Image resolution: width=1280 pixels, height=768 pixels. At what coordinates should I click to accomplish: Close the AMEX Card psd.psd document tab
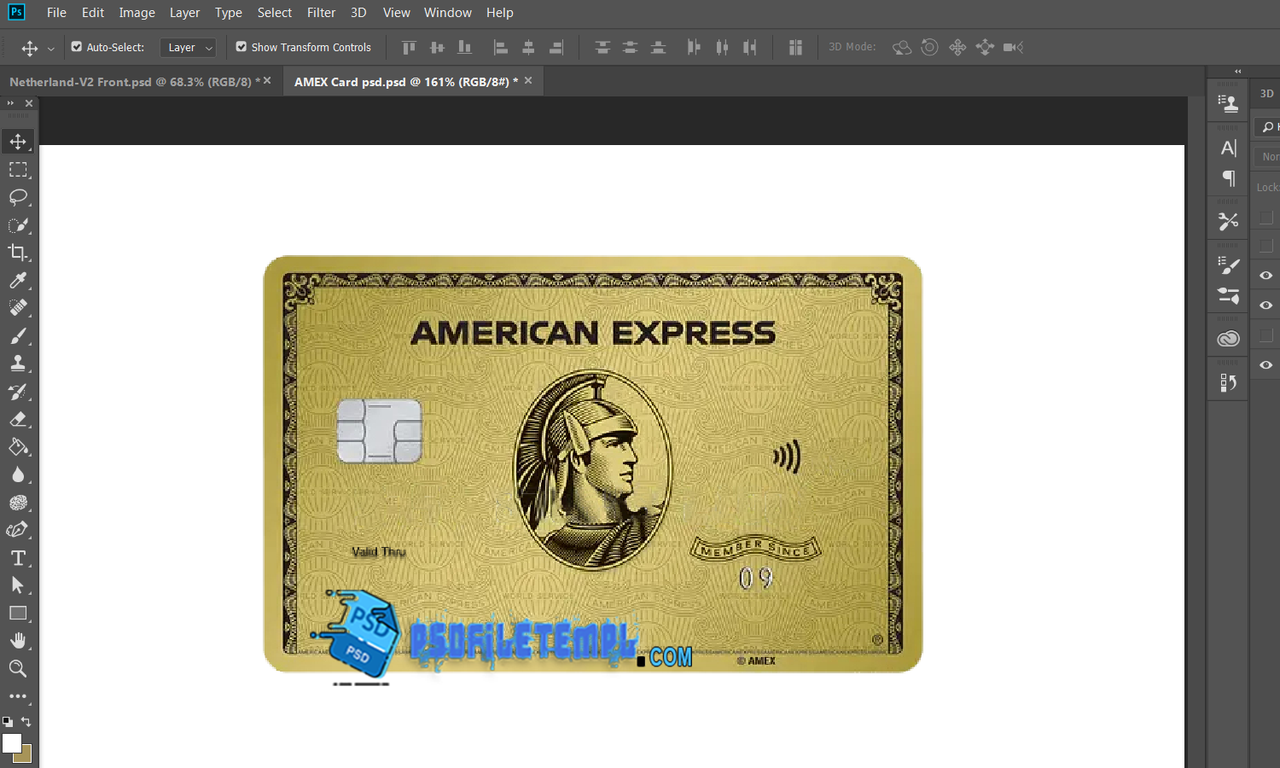528,81
